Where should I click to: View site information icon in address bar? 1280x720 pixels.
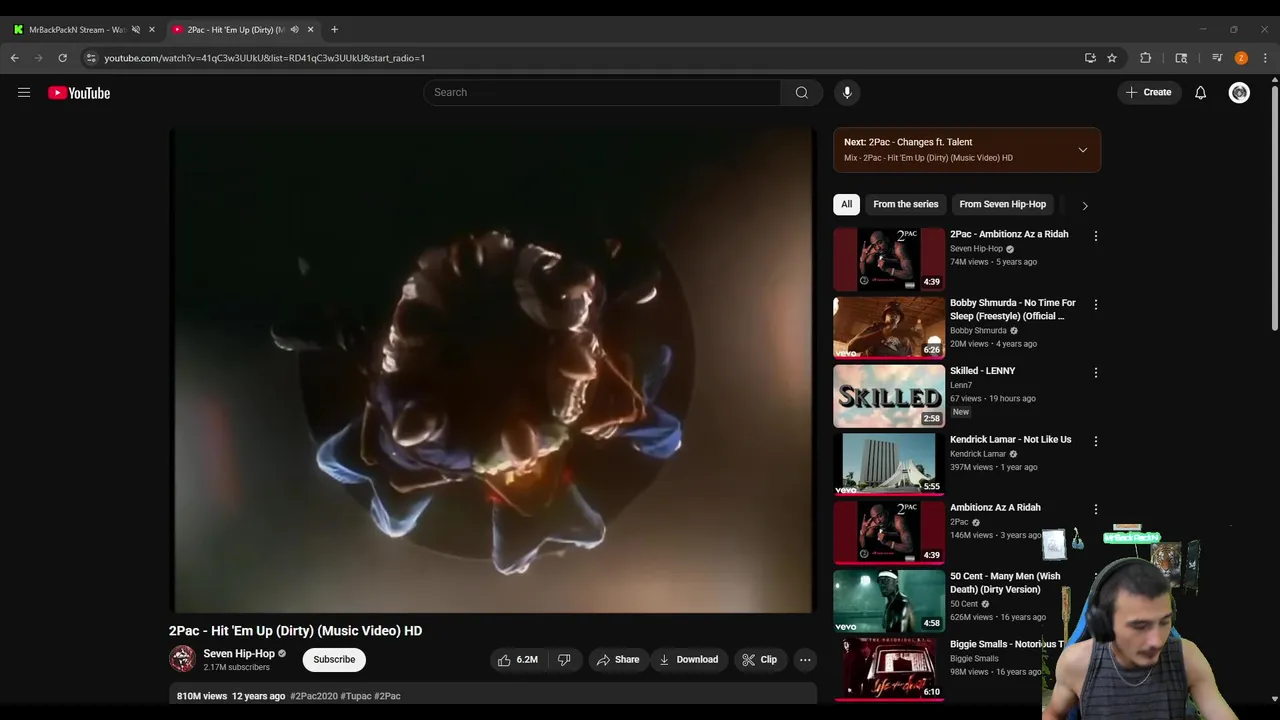coord(91,58)
